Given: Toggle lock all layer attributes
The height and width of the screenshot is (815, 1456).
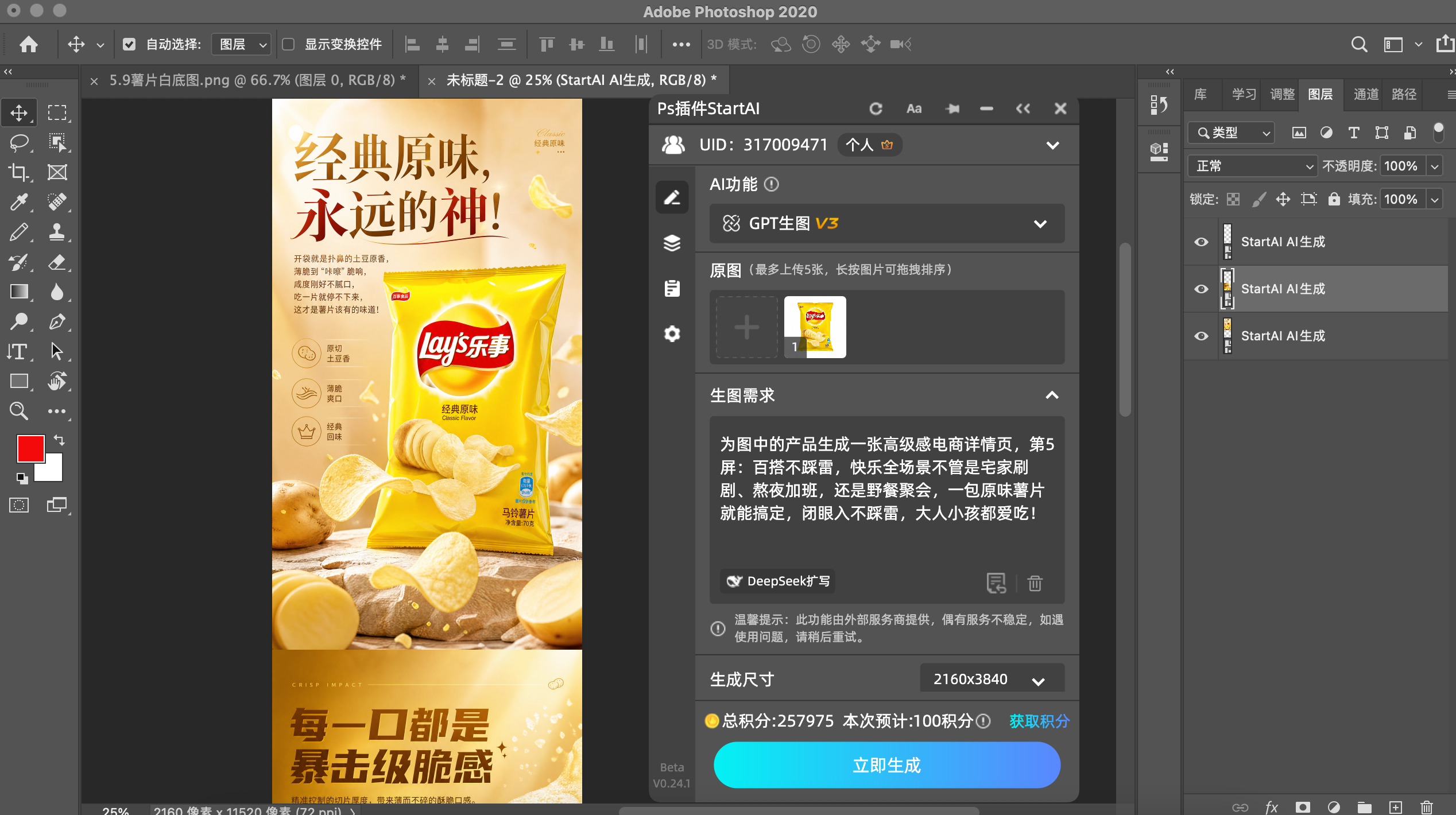Looking at the screenshot, I should pyautogui.click(x=1334, y=199).
